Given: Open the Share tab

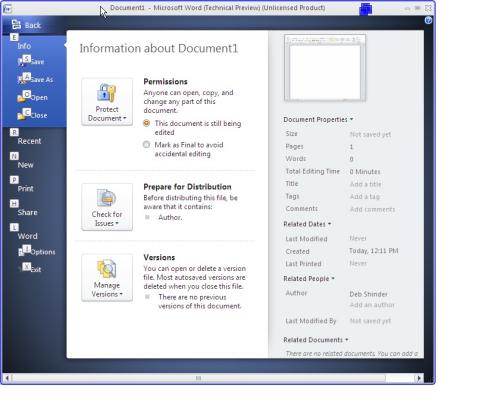Looking at the screenshot, I should pyautogui.click(x=27, y=212).
